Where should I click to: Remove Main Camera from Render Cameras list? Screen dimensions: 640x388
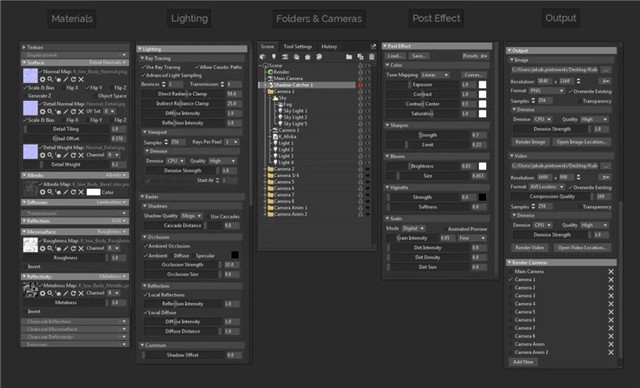tap(611, 271)
